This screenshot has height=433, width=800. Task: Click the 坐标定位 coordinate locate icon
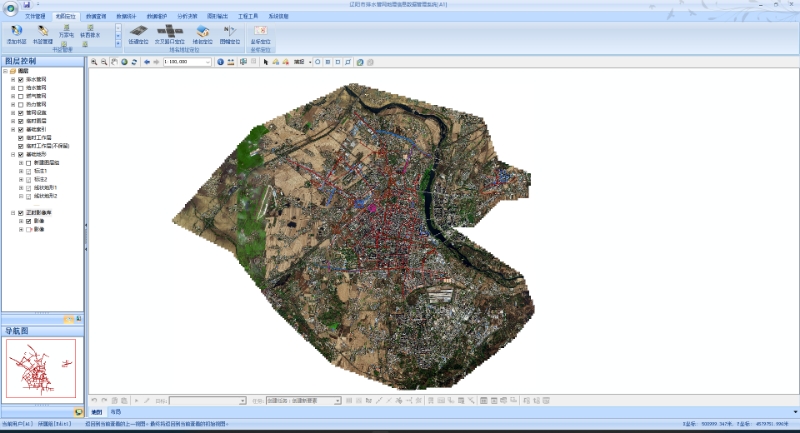click(260, 34)
